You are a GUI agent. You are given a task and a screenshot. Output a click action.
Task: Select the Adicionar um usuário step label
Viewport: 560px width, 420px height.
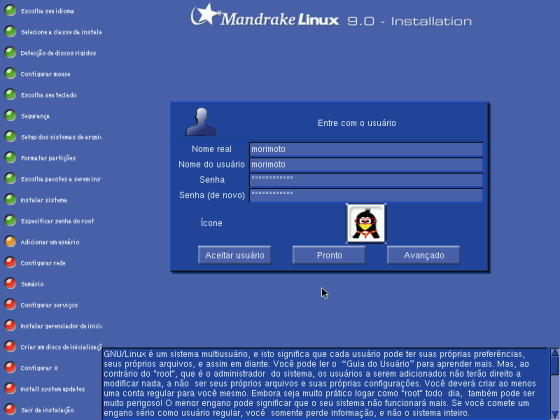point(50,242)
